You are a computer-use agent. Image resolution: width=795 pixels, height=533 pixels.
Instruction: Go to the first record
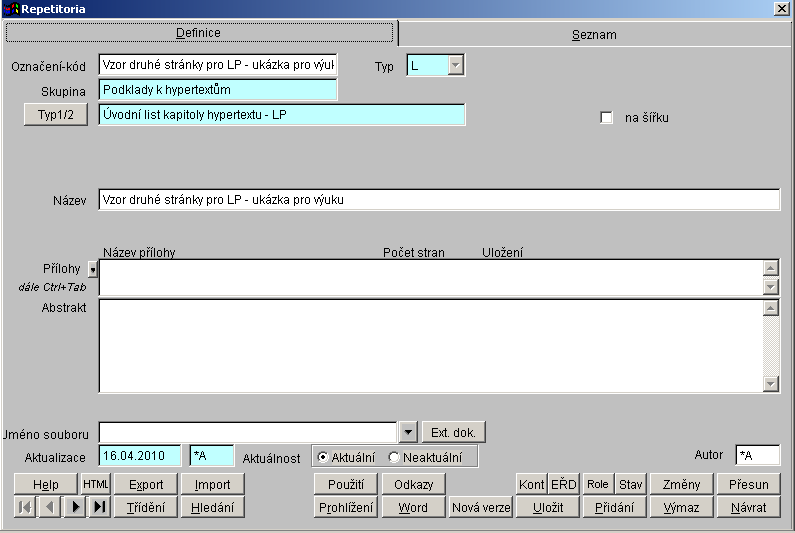tap(24, 507)
